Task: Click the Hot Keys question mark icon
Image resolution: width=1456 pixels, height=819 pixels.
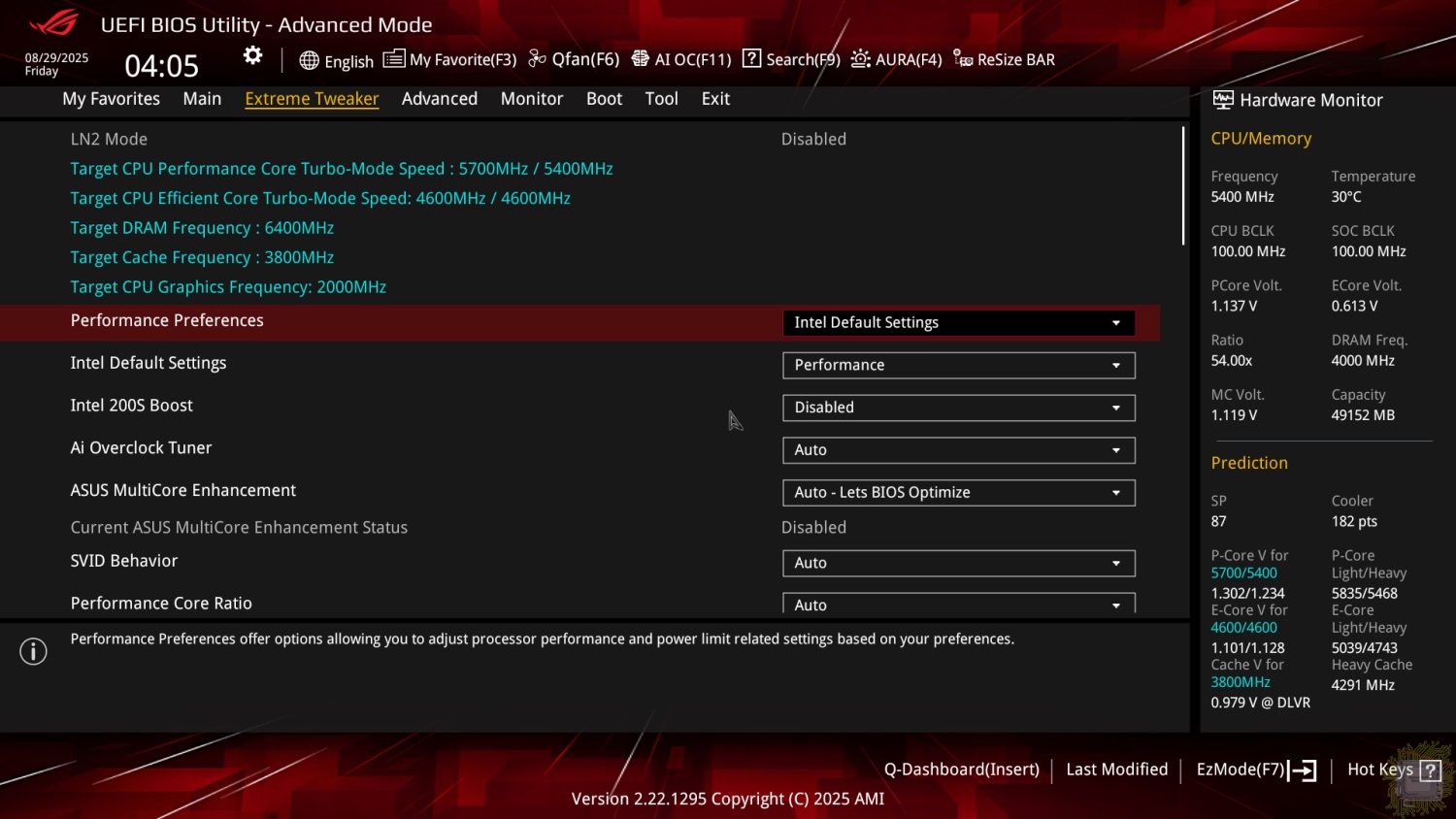Action: click(1430, 770)
